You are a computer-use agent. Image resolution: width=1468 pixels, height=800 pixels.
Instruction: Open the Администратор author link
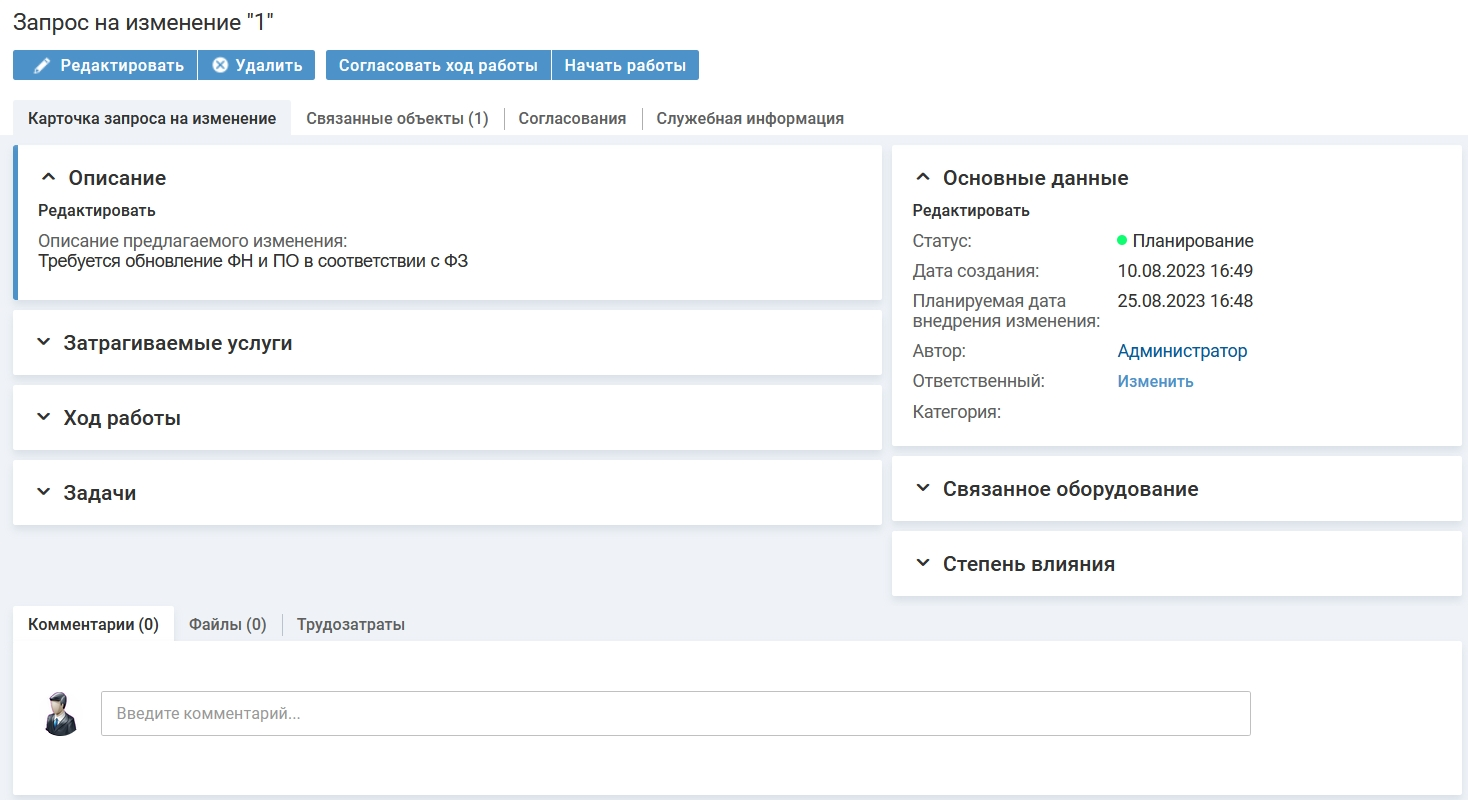(1182, 351)
